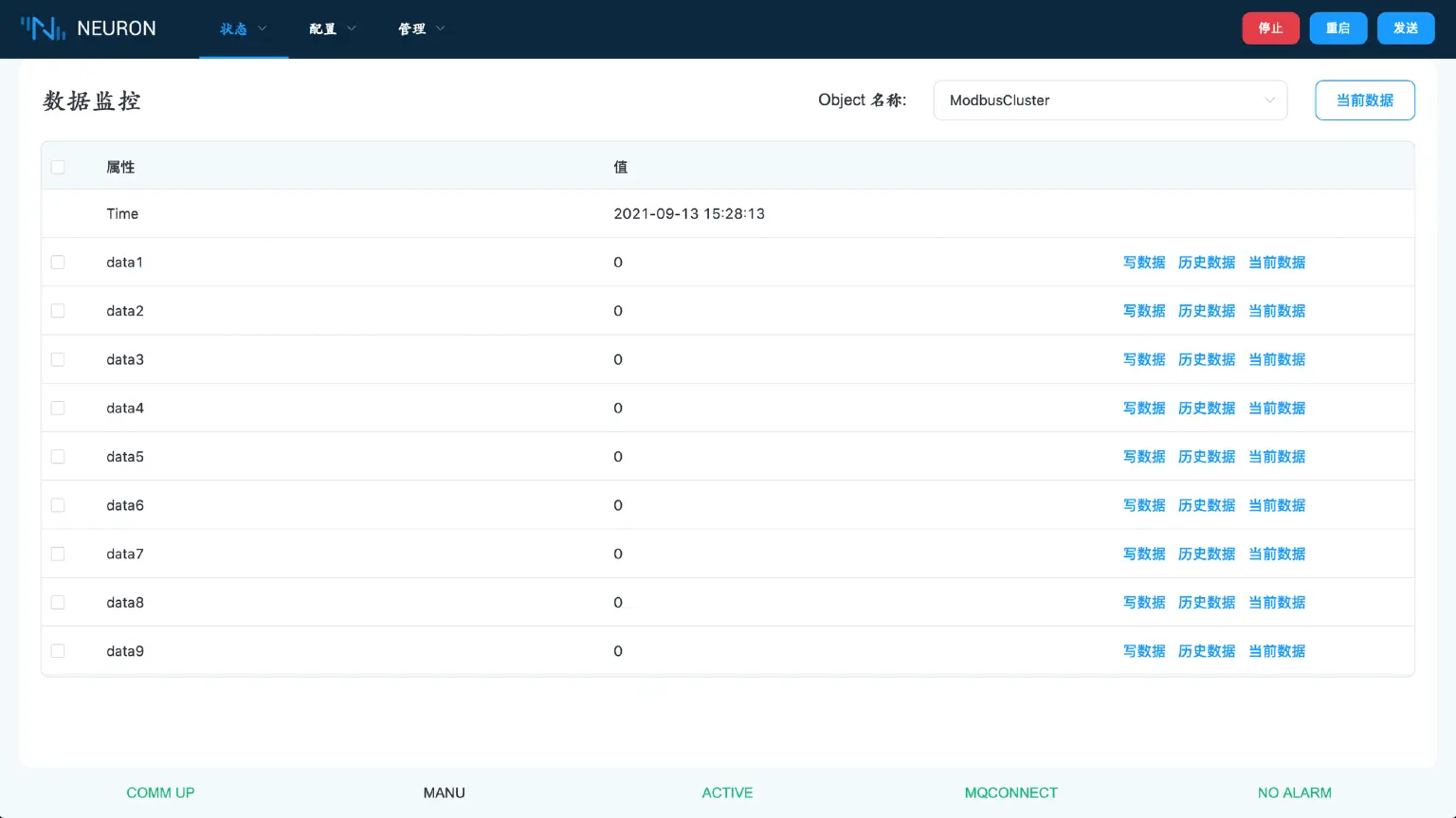Select the data5 row checkbox
The height and width of the screenshot is (818, 1456).
click(x=58, y=457)
